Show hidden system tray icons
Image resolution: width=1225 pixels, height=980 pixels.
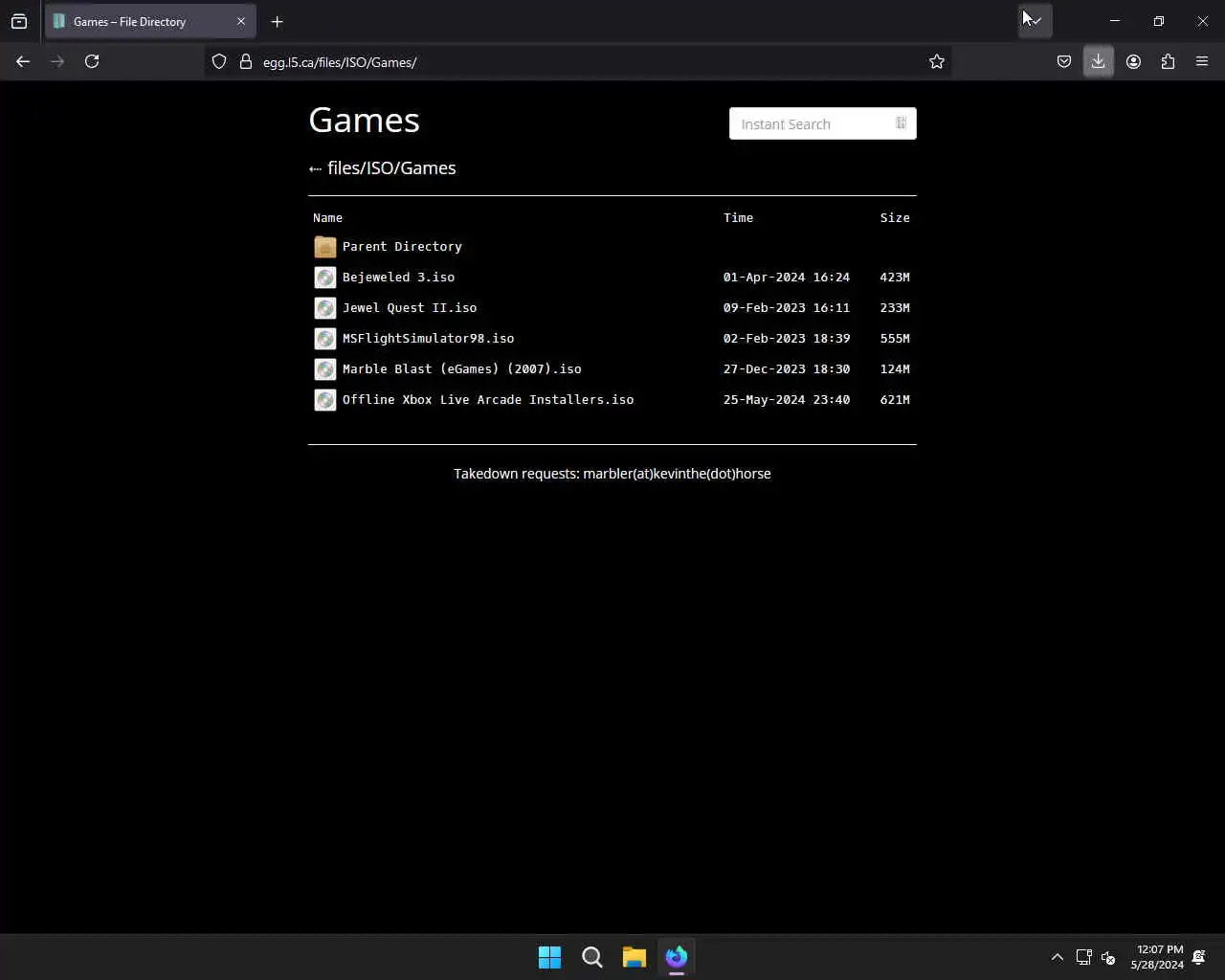coord(1058,957)
